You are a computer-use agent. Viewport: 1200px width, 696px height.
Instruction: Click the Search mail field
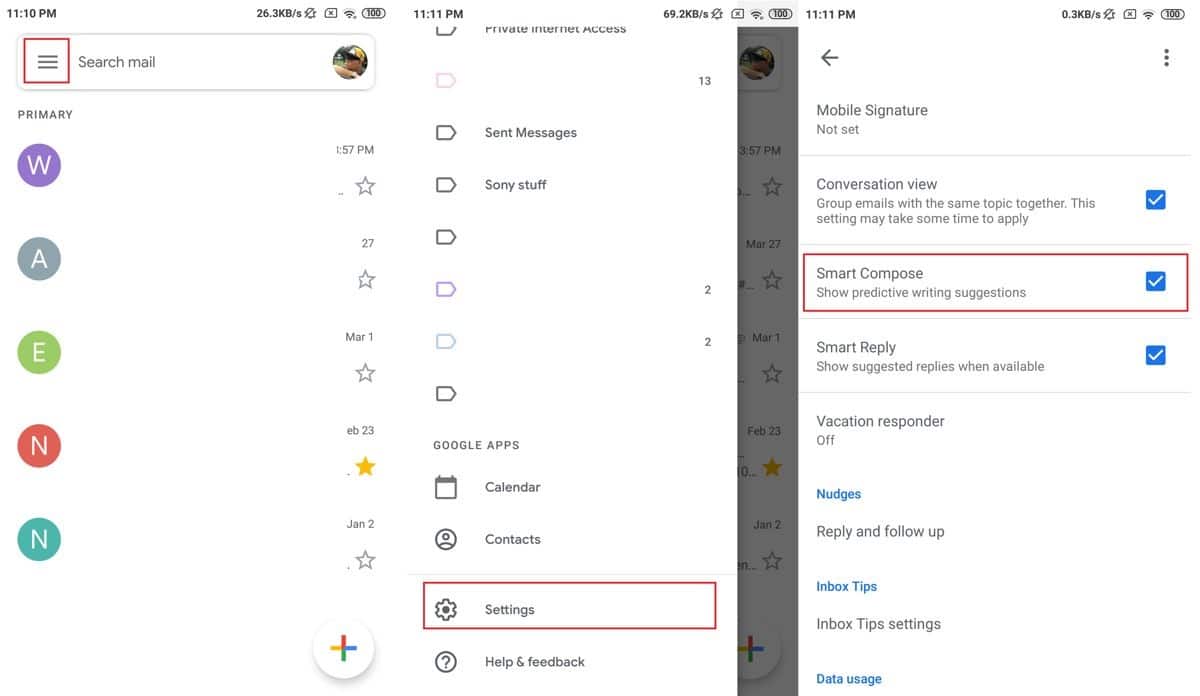point(202,62)
